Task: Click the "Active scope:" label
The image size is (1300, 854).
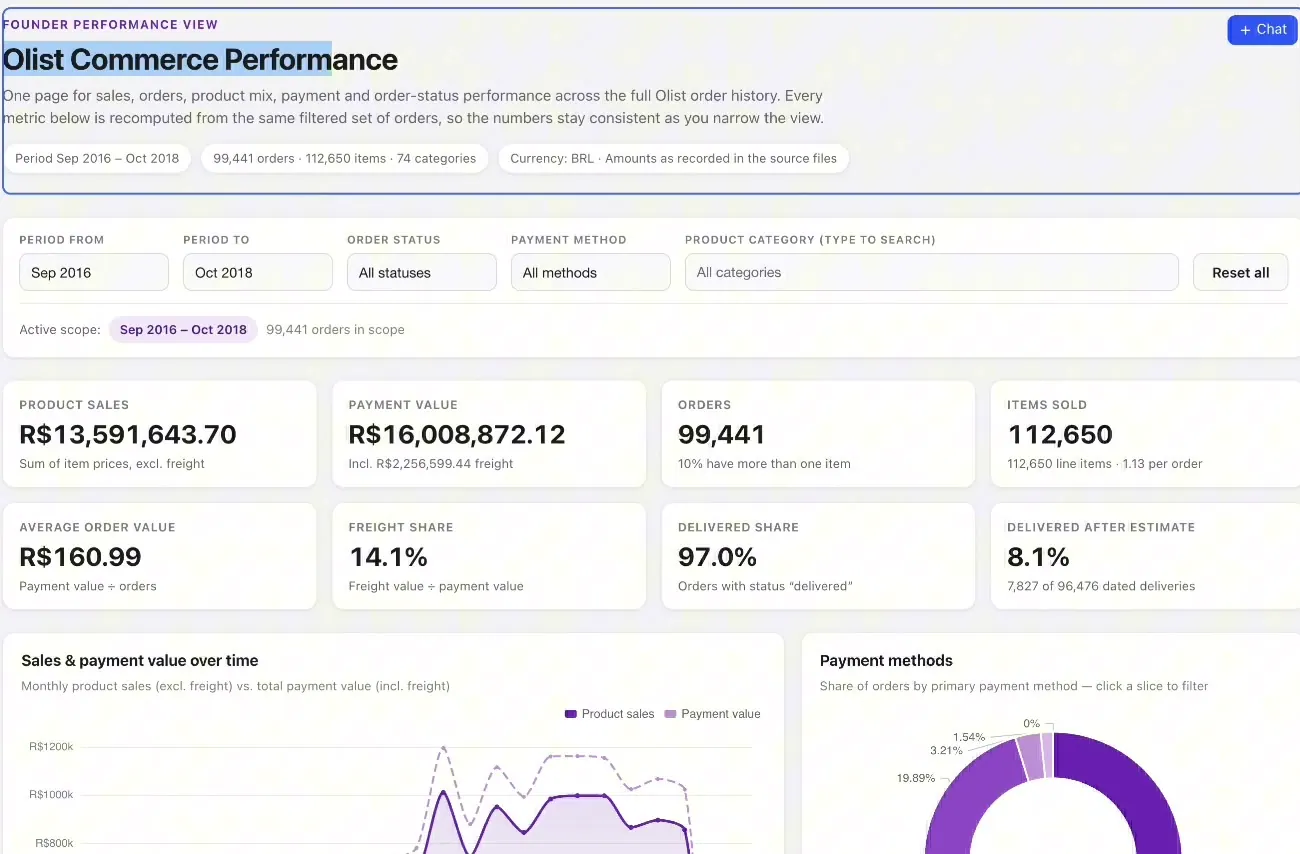Action: 60,330
